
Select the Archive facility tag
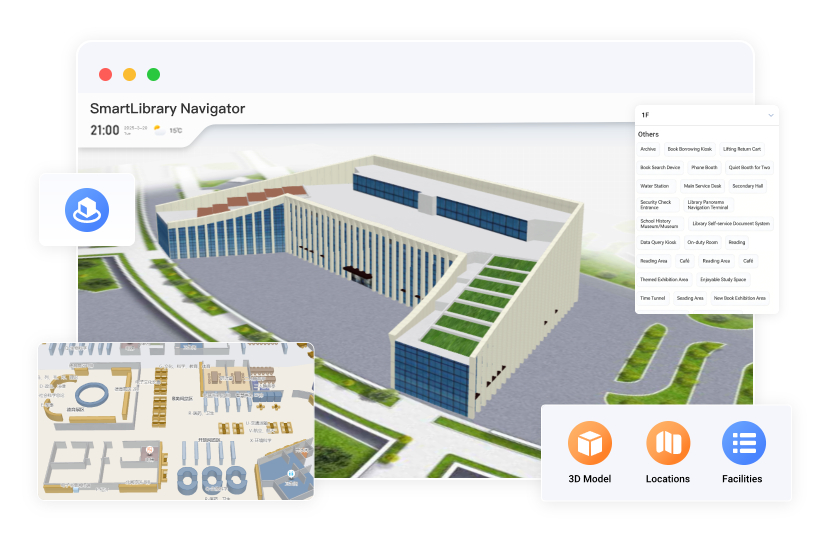click(x=648, y=149)
